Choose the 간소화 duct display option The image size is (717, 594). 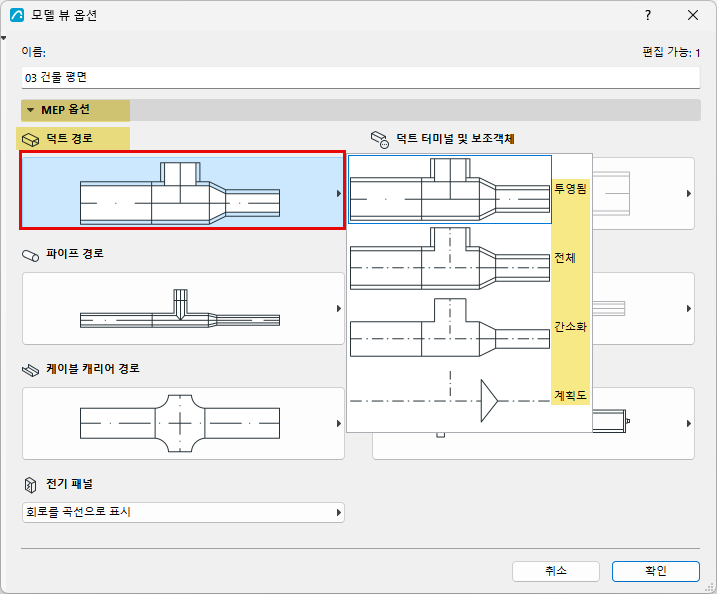(469, 327)
